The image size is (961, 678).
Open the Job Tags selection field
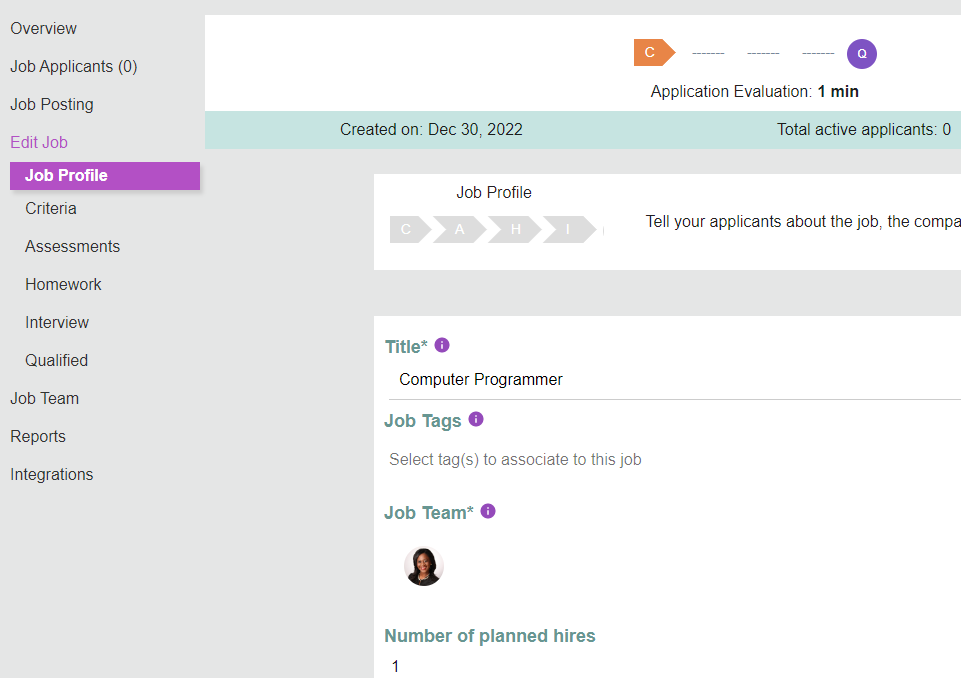click(x=673, y=459)
